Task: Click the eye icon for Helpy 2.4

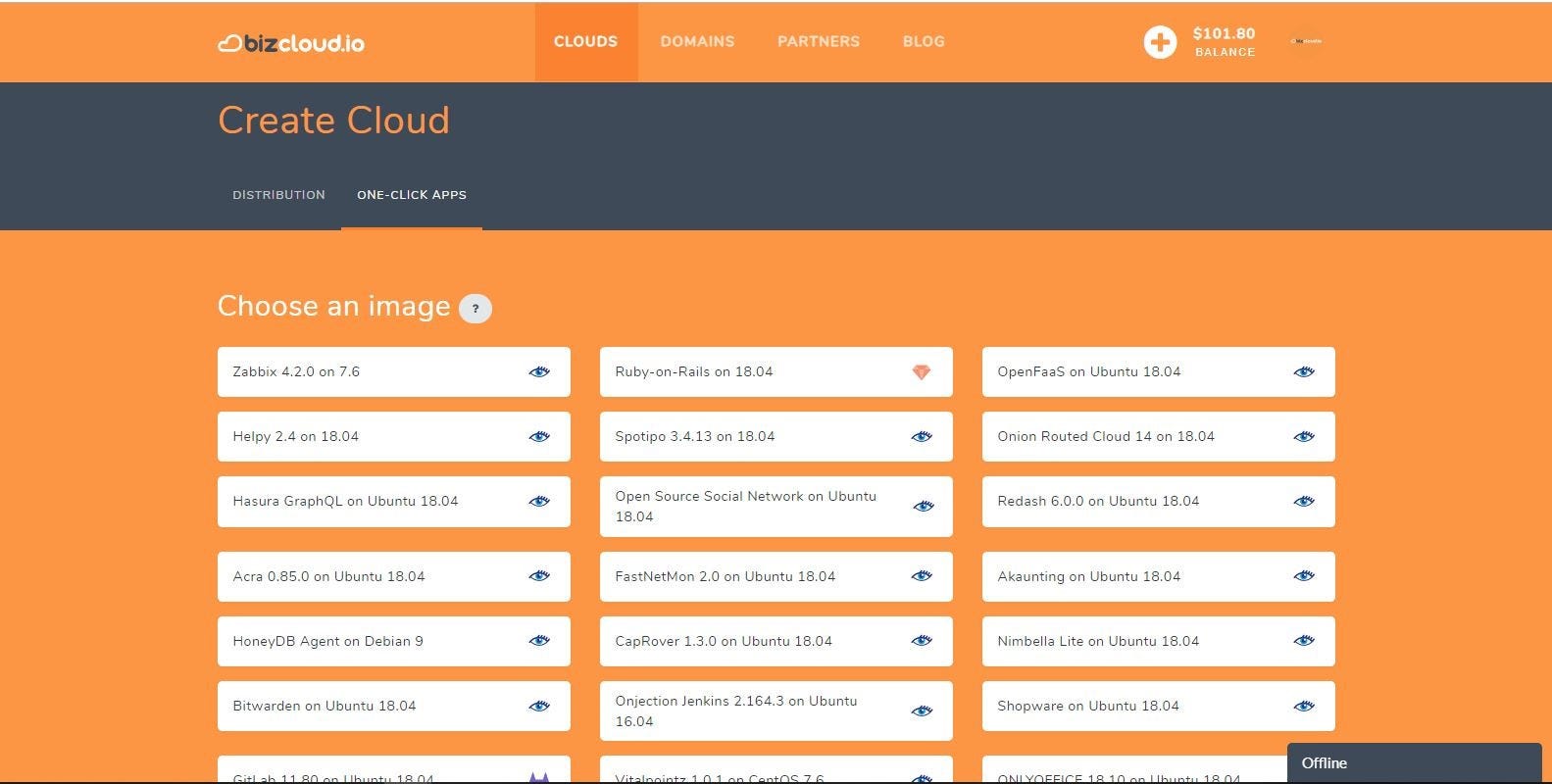Action: 539,436
